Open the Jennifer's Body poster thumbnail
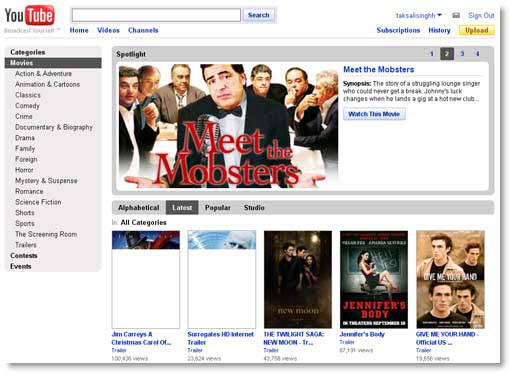 [x=374, y=279]
